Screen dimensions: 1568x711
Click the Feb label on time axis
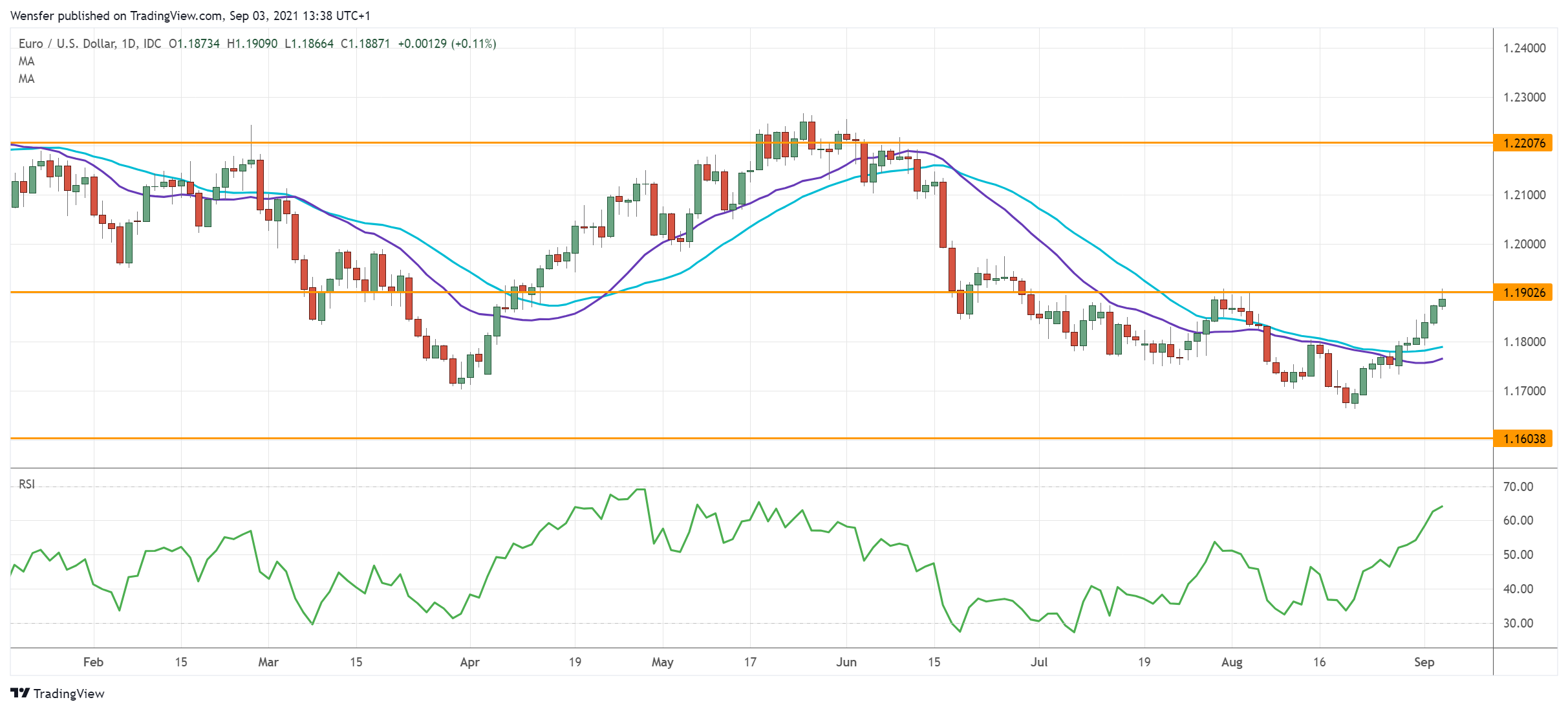[93, 662]
